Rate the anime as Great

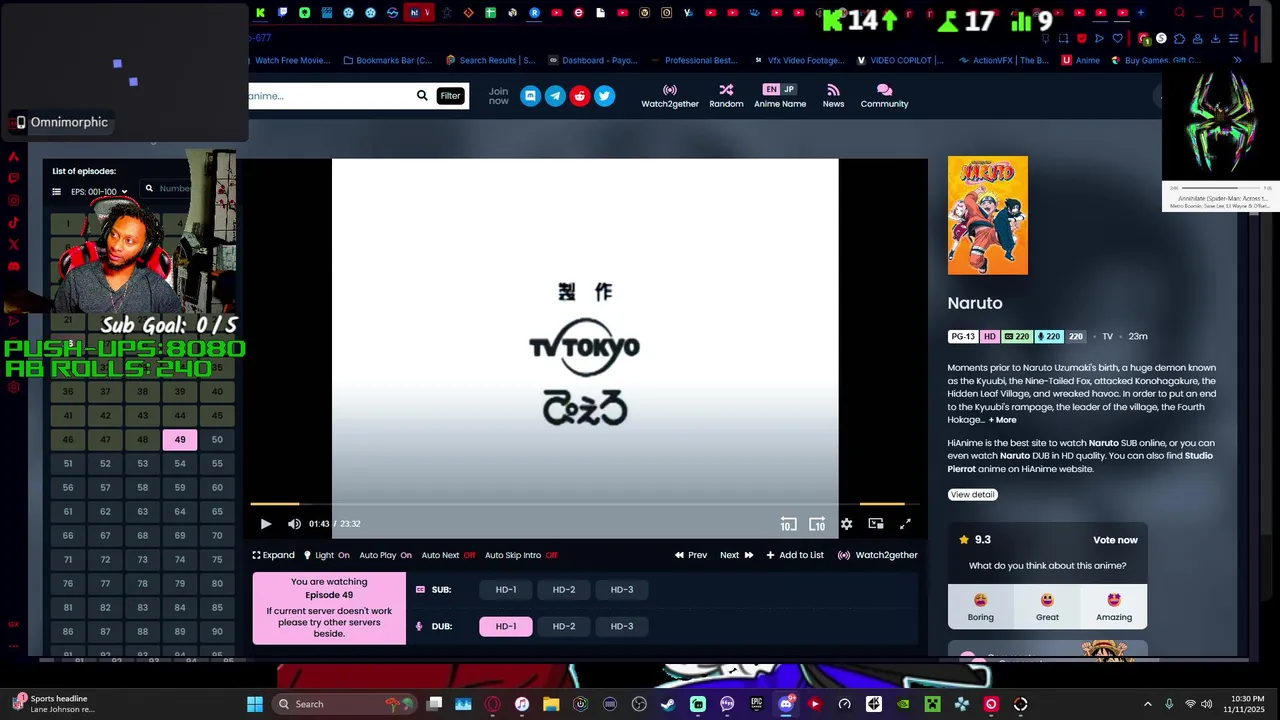point(1047,606)
